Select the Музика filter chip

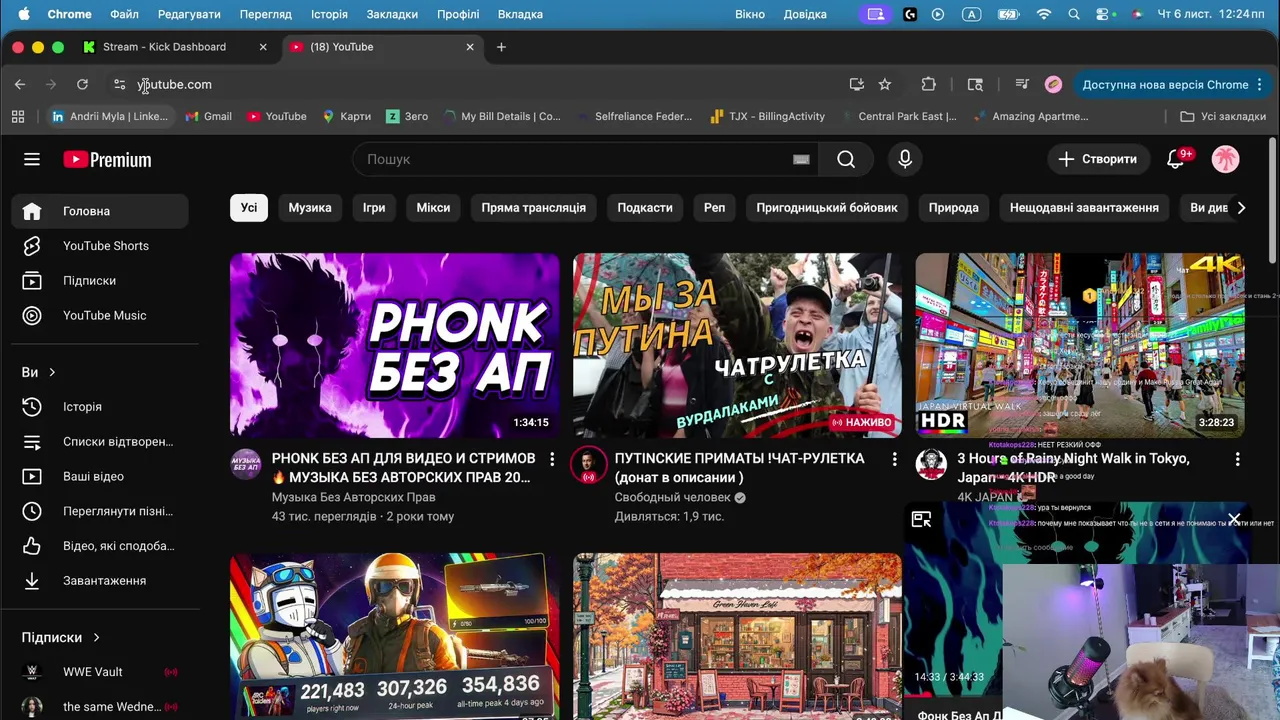click(310, 208)
